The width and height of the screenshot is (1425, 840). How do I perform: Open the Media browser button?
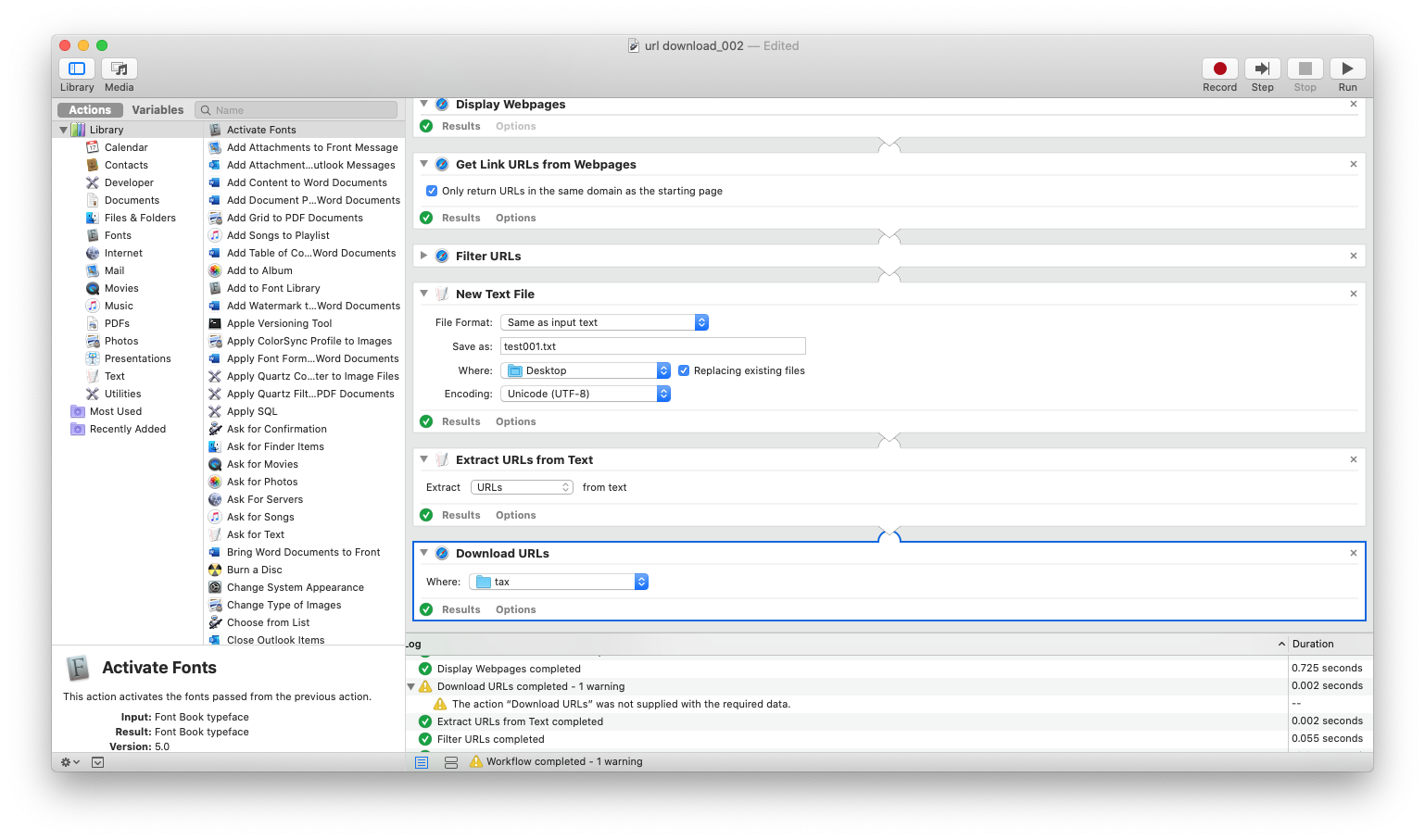click(120, 69)
